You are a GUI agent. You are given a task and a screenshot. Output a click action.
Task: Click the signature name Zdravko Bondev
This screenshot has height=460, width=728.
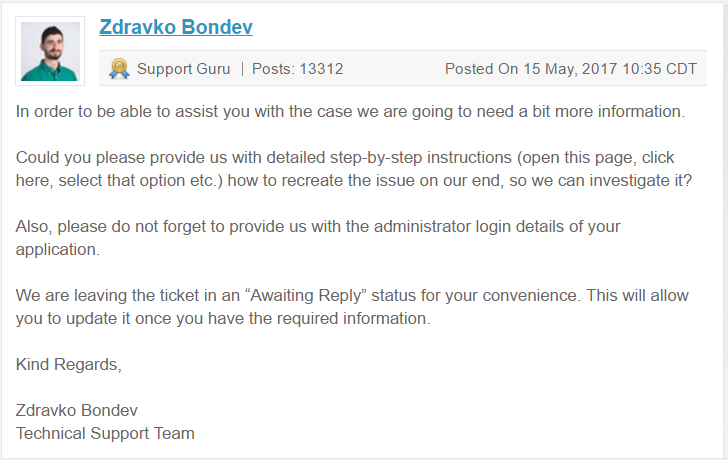click(77, 410)
